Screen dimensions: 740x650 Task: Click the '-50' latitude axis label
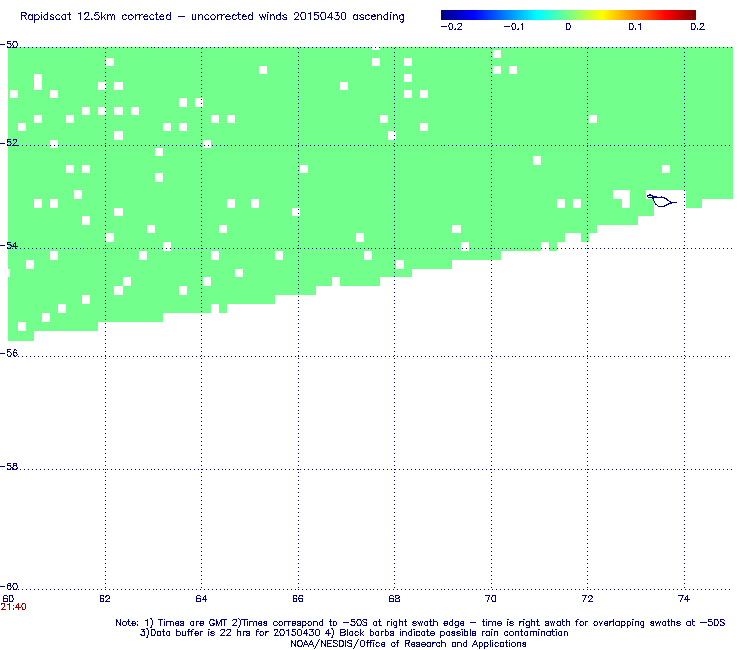(x=9, y=45)
